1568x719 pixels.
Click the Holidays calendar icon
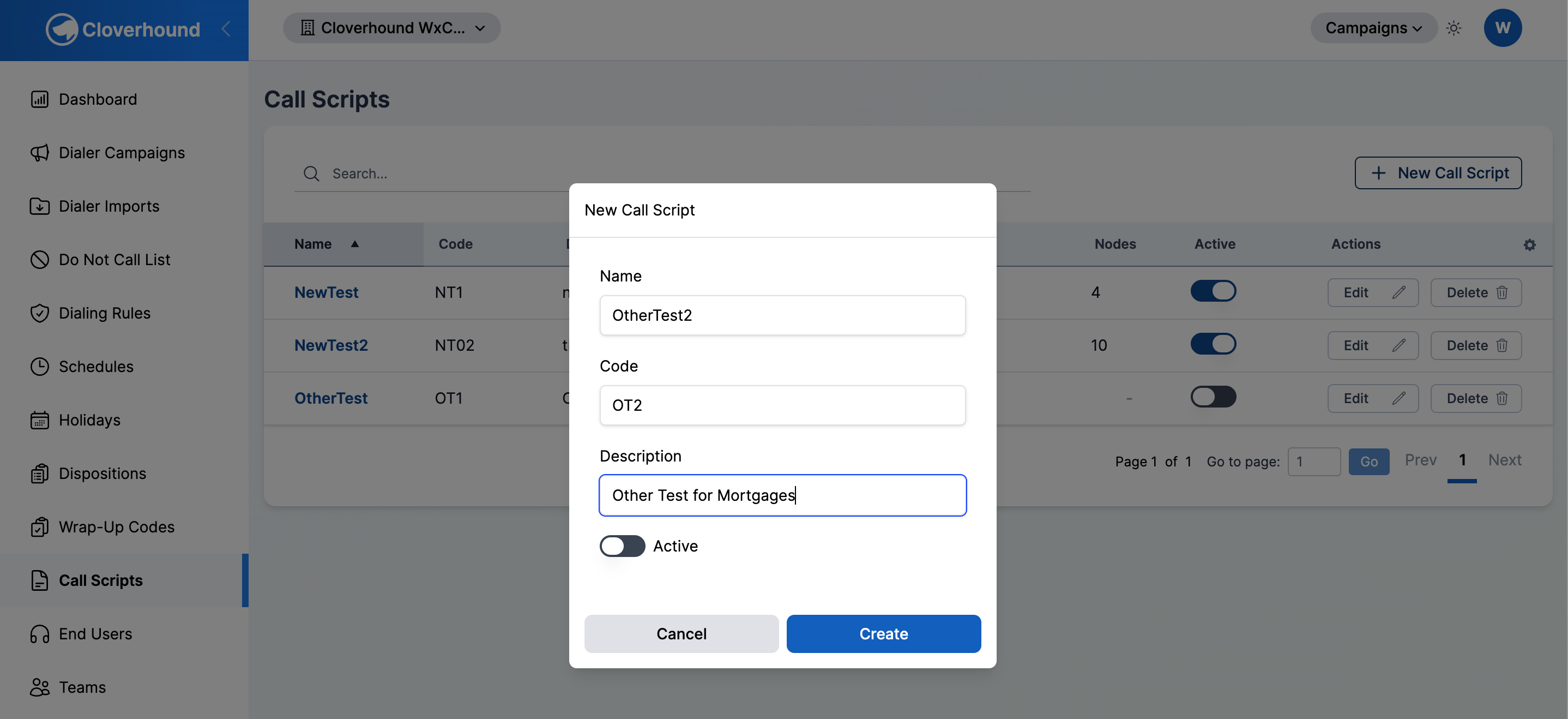click(40, 420)
